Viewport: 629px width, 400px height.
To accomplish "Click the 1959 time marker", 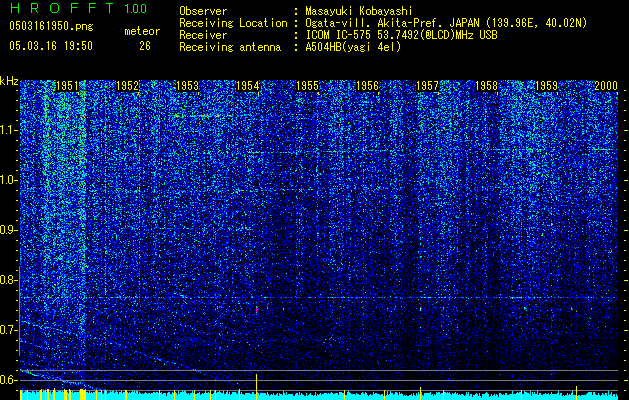I will point(547,86).
